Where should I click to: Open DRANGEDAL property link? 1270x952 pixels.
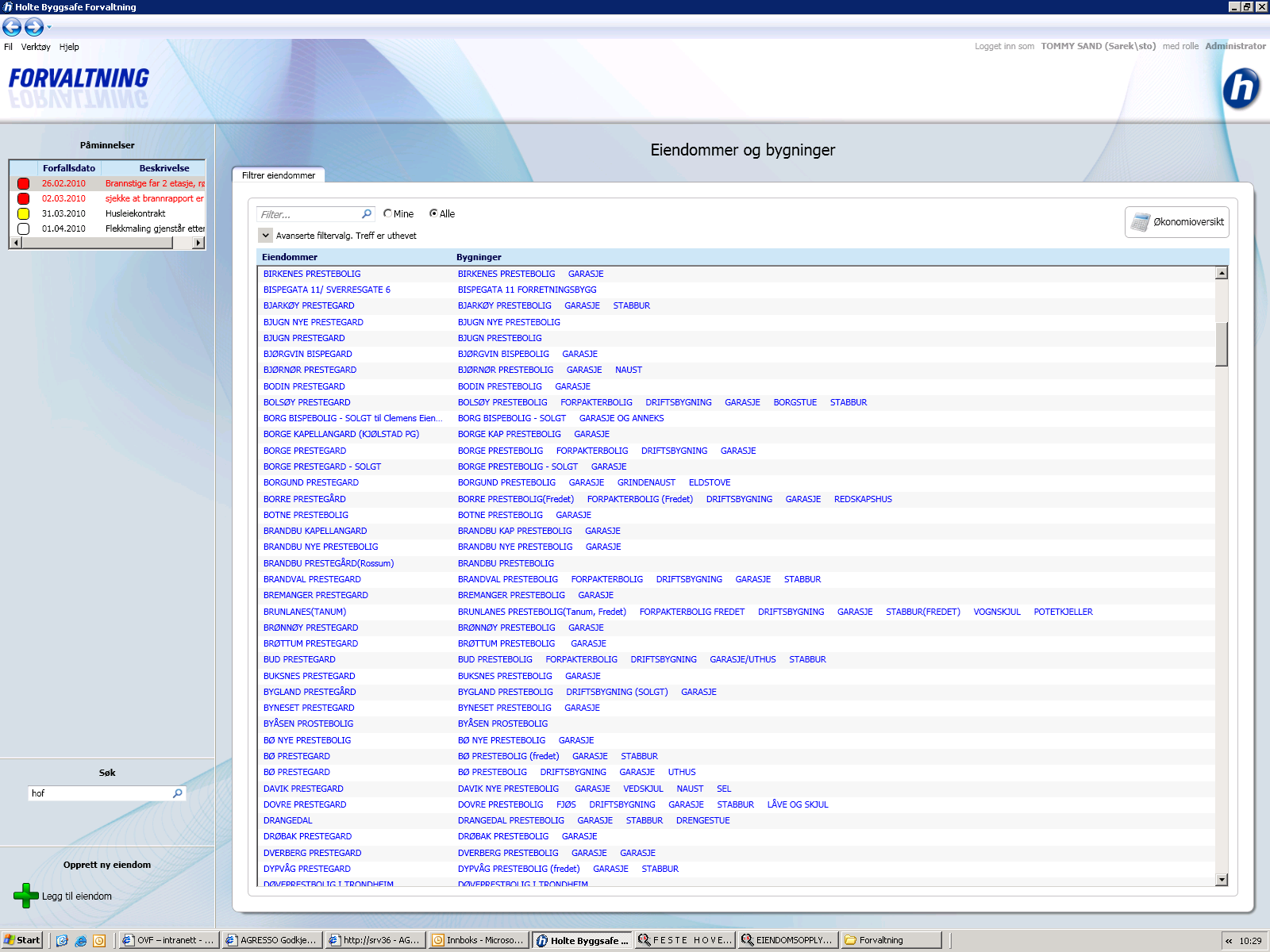click(288, 820)
